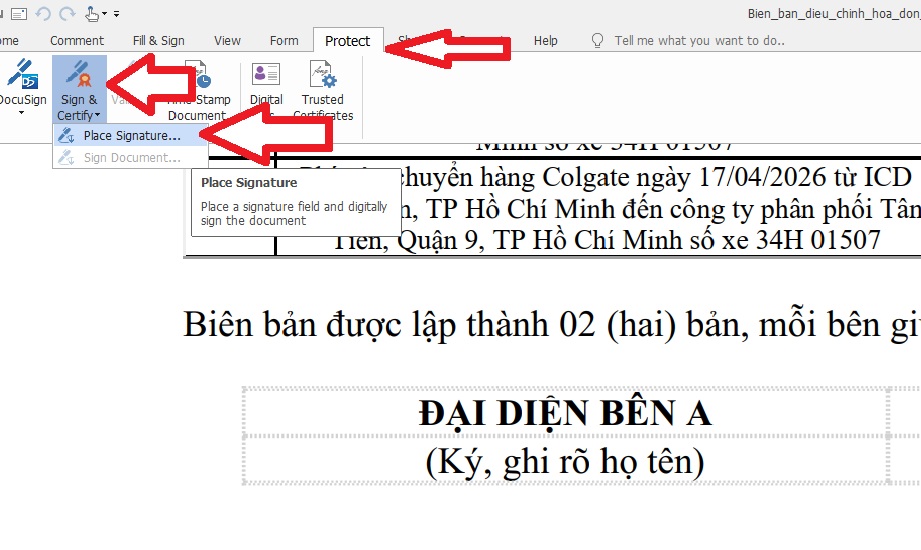This screenshot has height=550, width=921.
Task: Expand the DocuSign dropdown arrow
Action: point(21,112)
